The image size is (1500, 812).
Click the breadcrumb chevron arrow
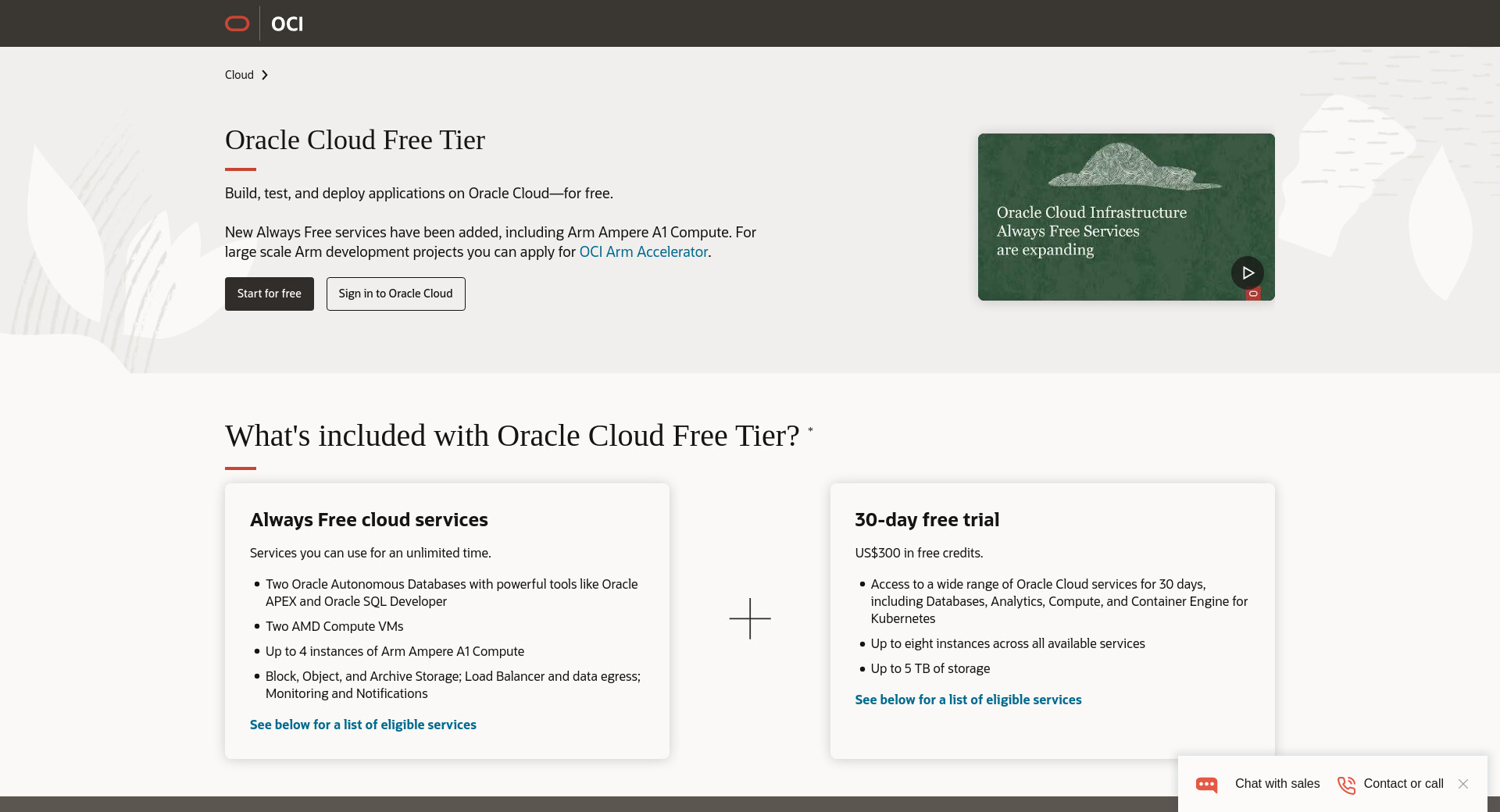(265, 75)
